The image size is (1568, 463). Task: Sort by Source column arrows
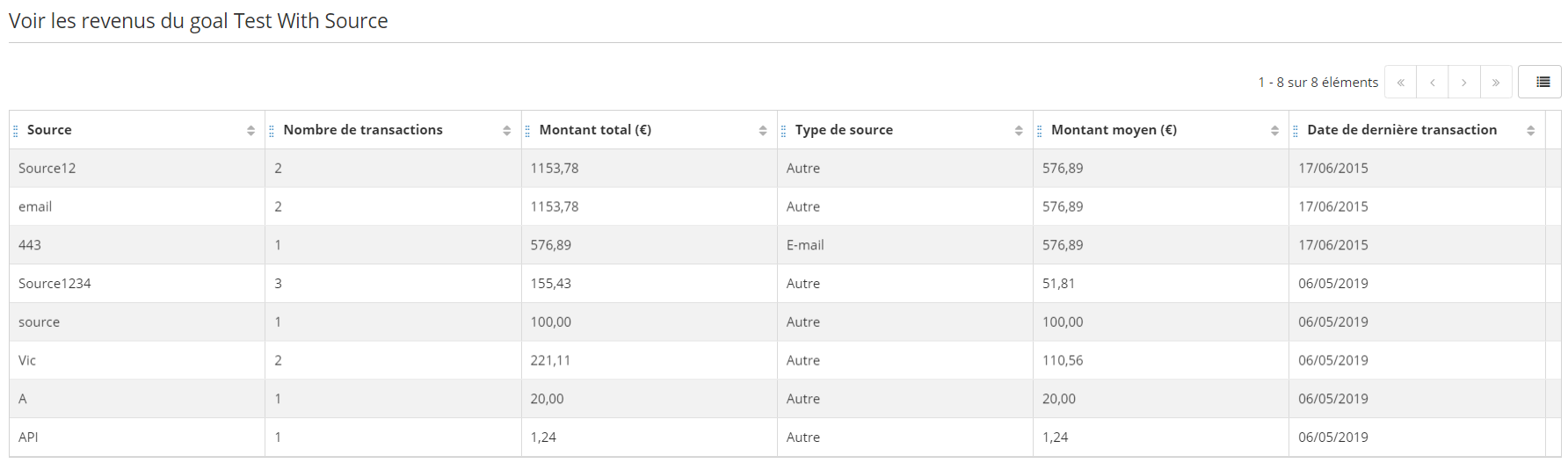pos(250,131)
